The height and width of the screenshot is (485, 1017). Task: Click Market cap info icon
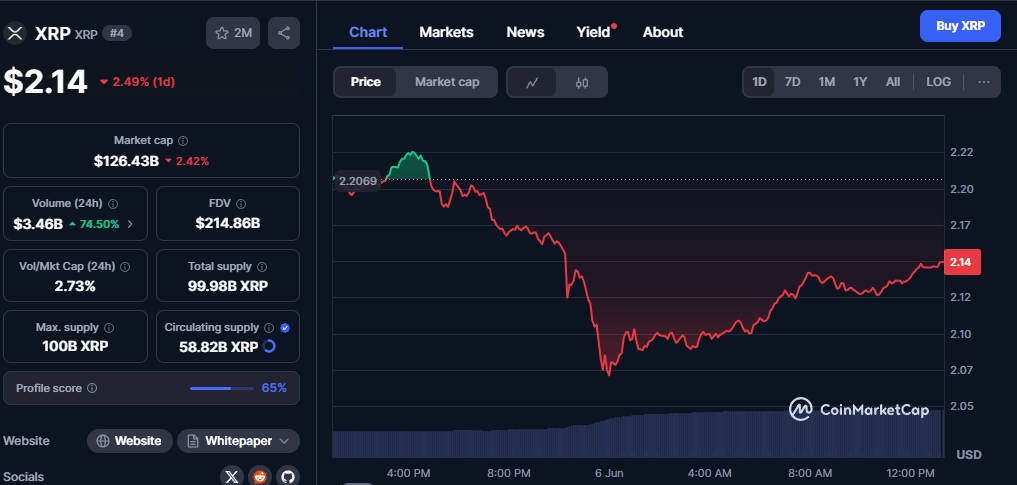tap(184, 141)
